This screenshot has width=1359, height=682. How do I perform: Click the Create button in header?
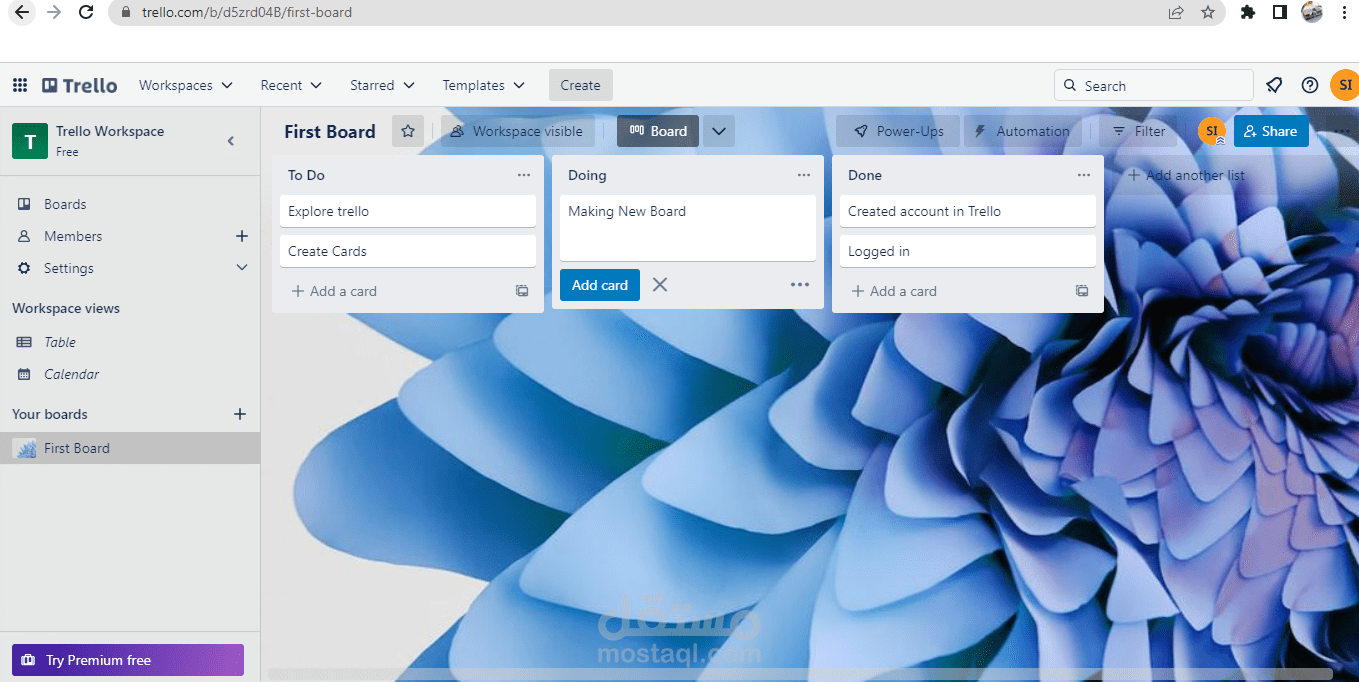pos(581,85)
